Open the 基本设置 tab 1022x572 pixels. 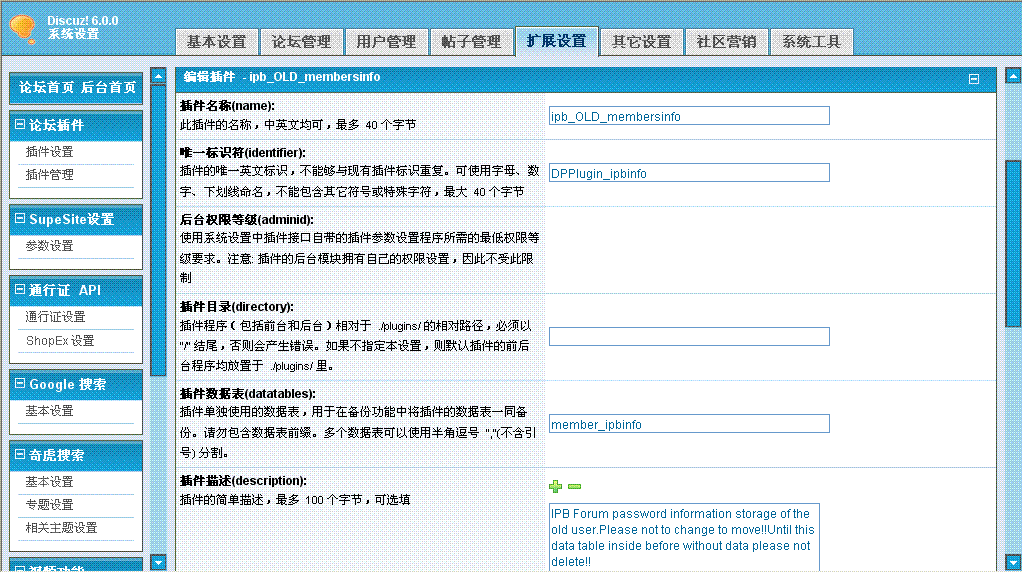[216, 42]
